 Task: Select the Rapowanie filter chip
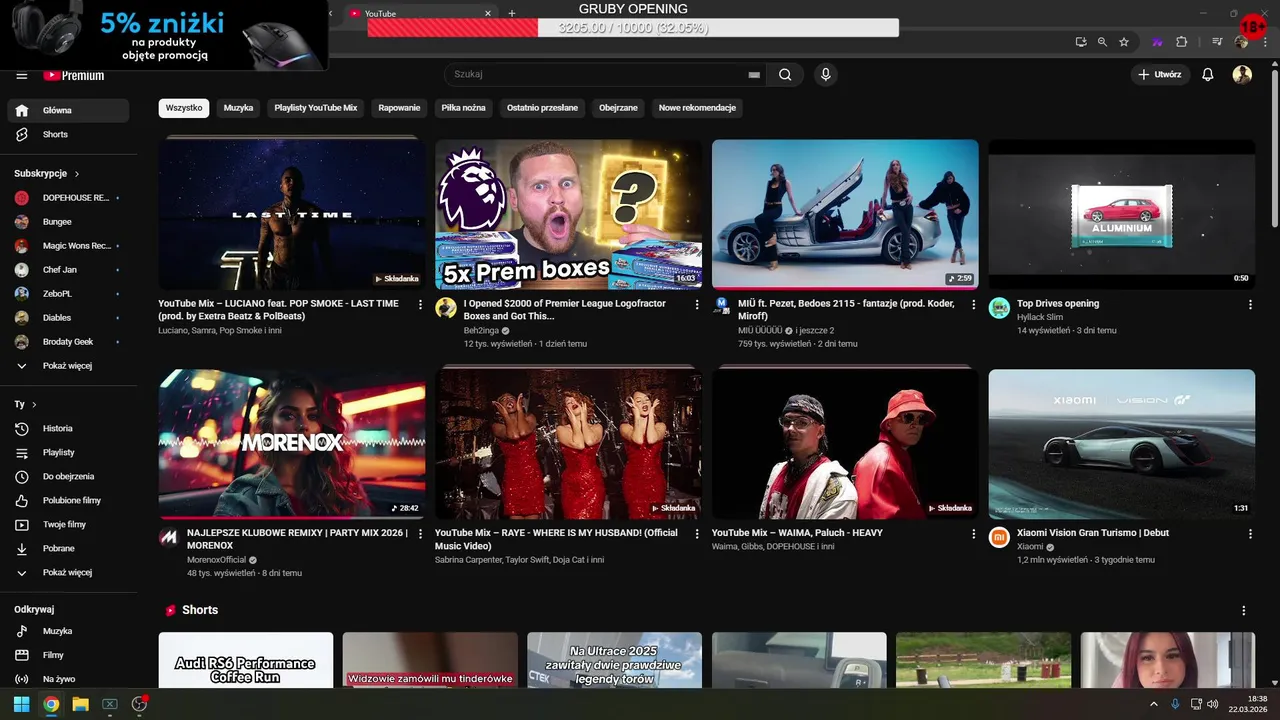[x=399, y=108]
